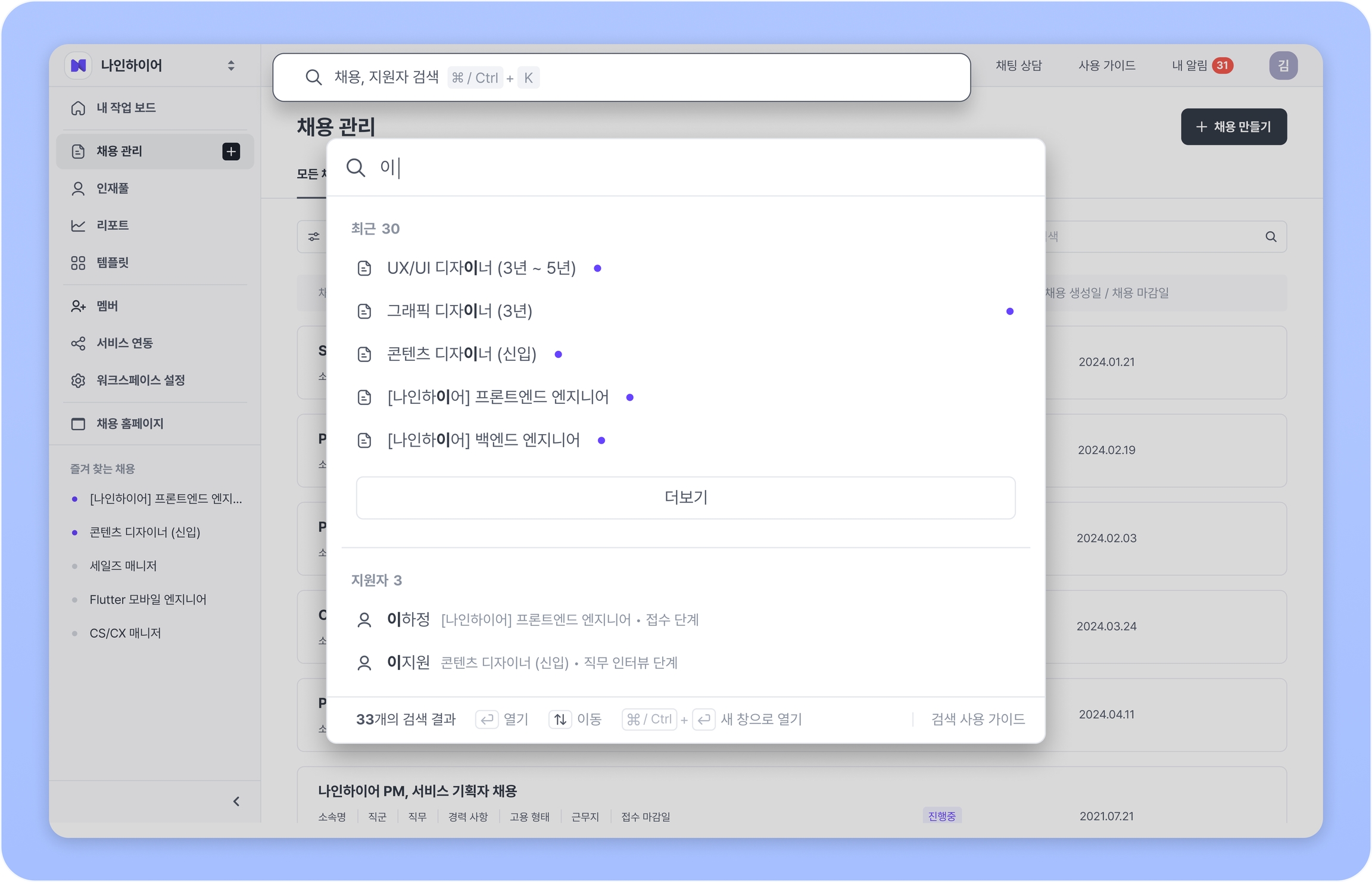Click the 채용 만들기 button
This screenshot has height=882, width=1372.
tap(1233, 126)
